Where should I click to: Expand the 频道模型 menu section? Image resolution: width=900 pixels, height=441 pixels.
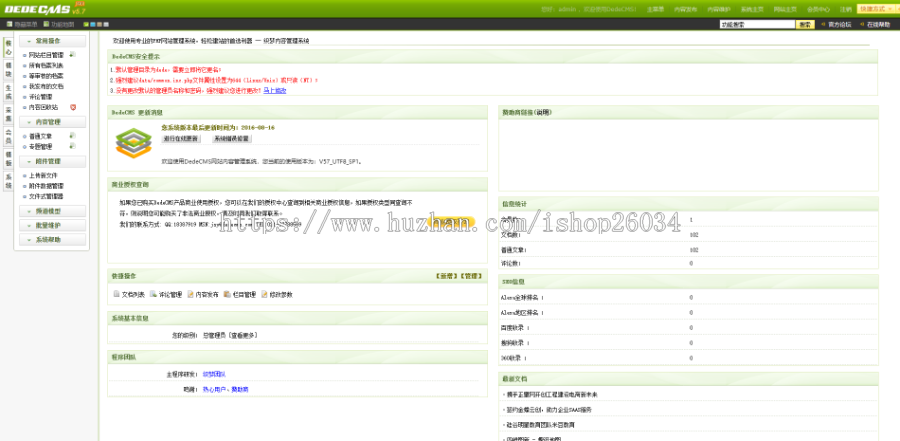52,211
